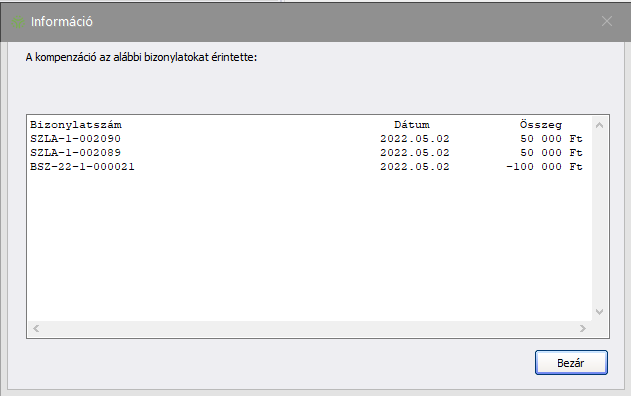This screenshot has height=396, width=631.
Task: Click the Bizonylatszám column header
Action: click(x=76, y=125)
